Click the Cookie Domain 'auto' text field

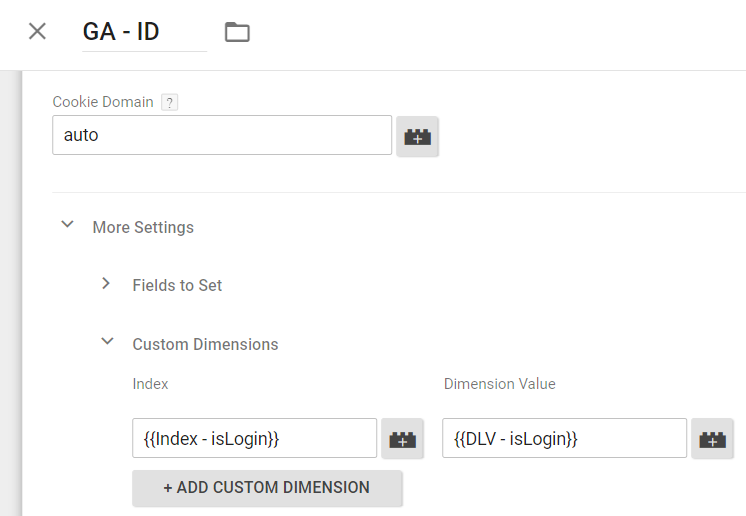[221, 135]
